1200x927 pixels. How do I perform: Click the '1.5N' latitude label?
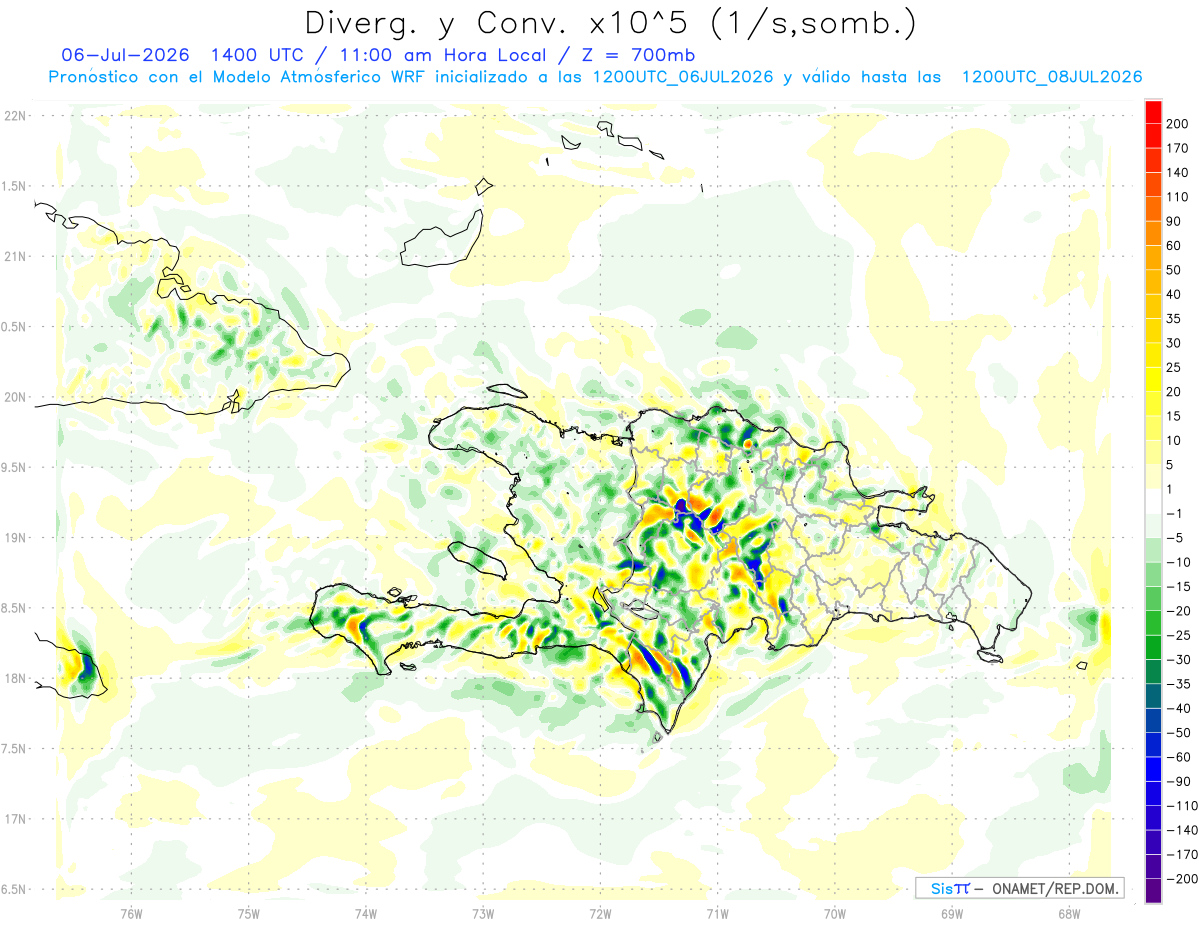(x=15, y=186)
